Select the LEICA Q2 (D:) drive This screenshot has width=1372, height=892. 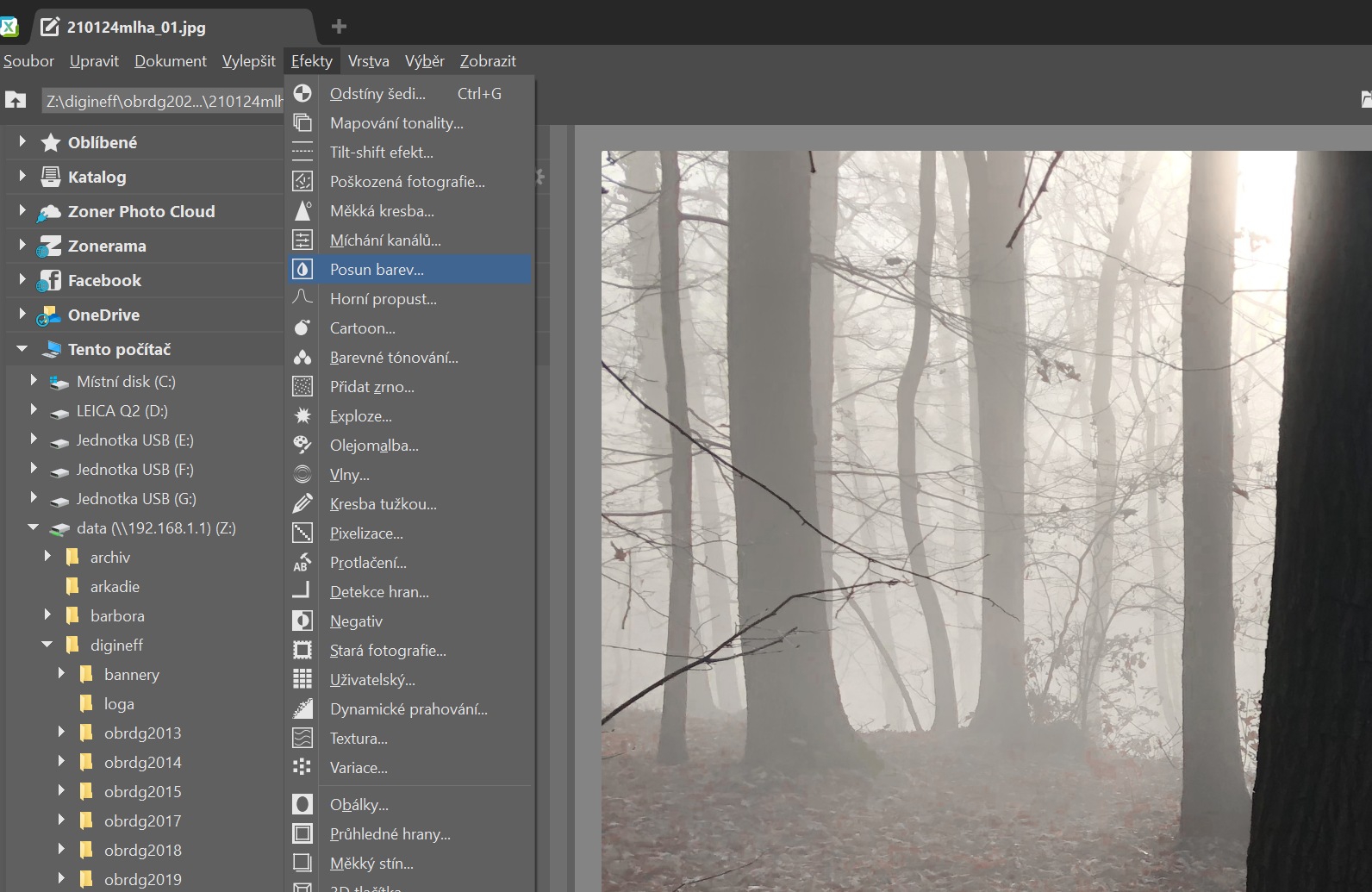122,411
